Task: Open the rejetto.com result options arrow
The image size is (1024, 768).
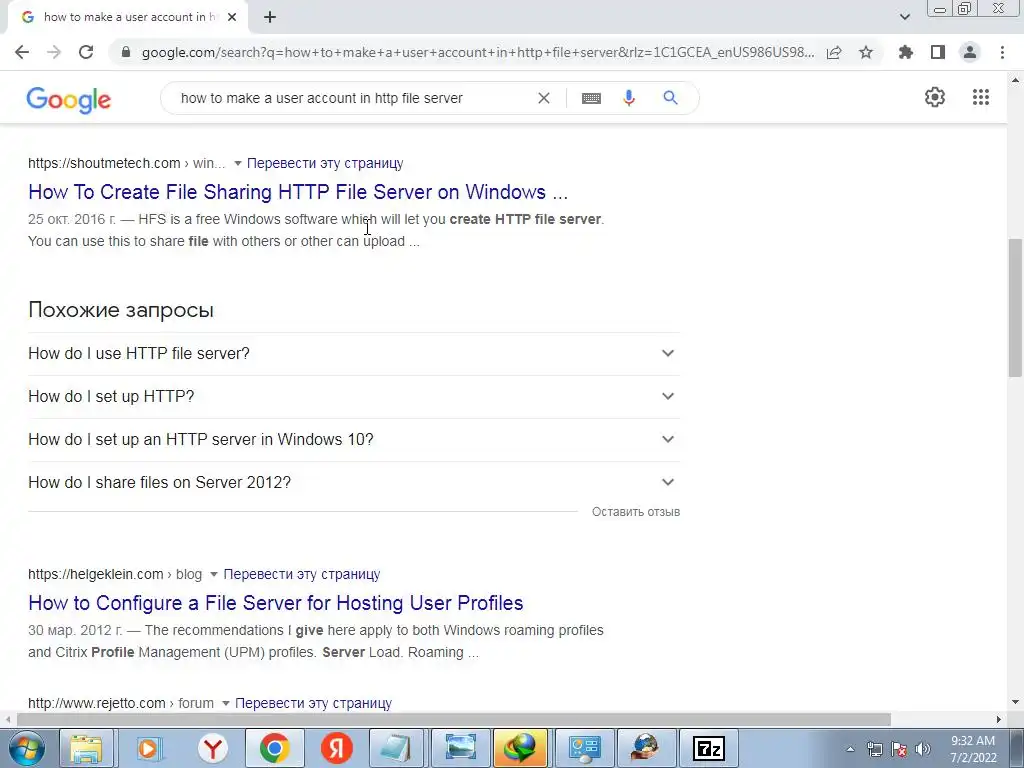Action: click(225, 703)
